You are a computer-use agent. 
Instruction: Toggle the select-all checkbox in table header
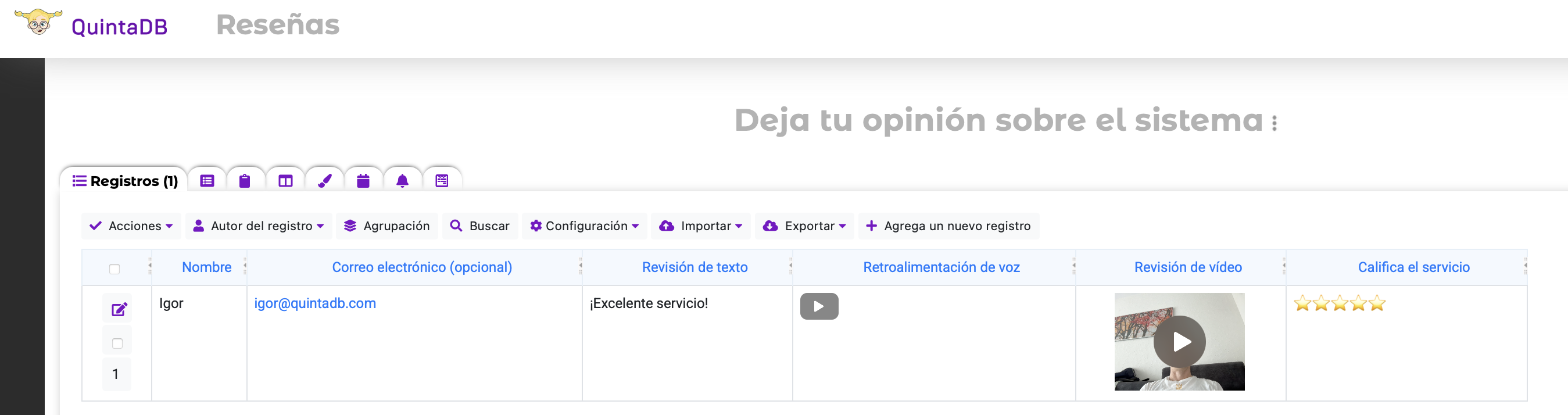pyautogui.click(x=114, y=269)
